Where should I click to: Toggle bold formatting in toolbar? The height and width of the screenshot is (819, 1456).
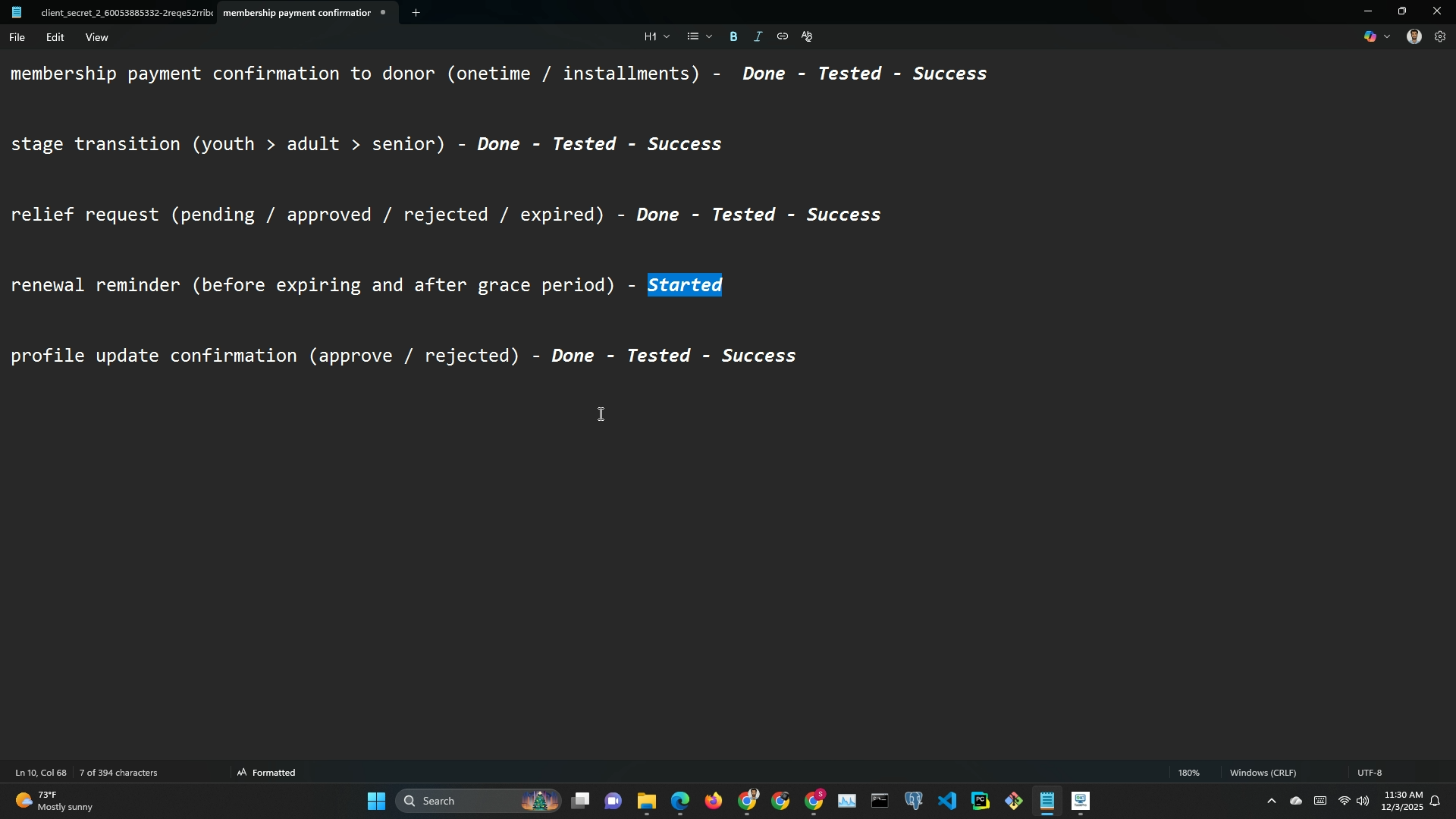[733, 36]
